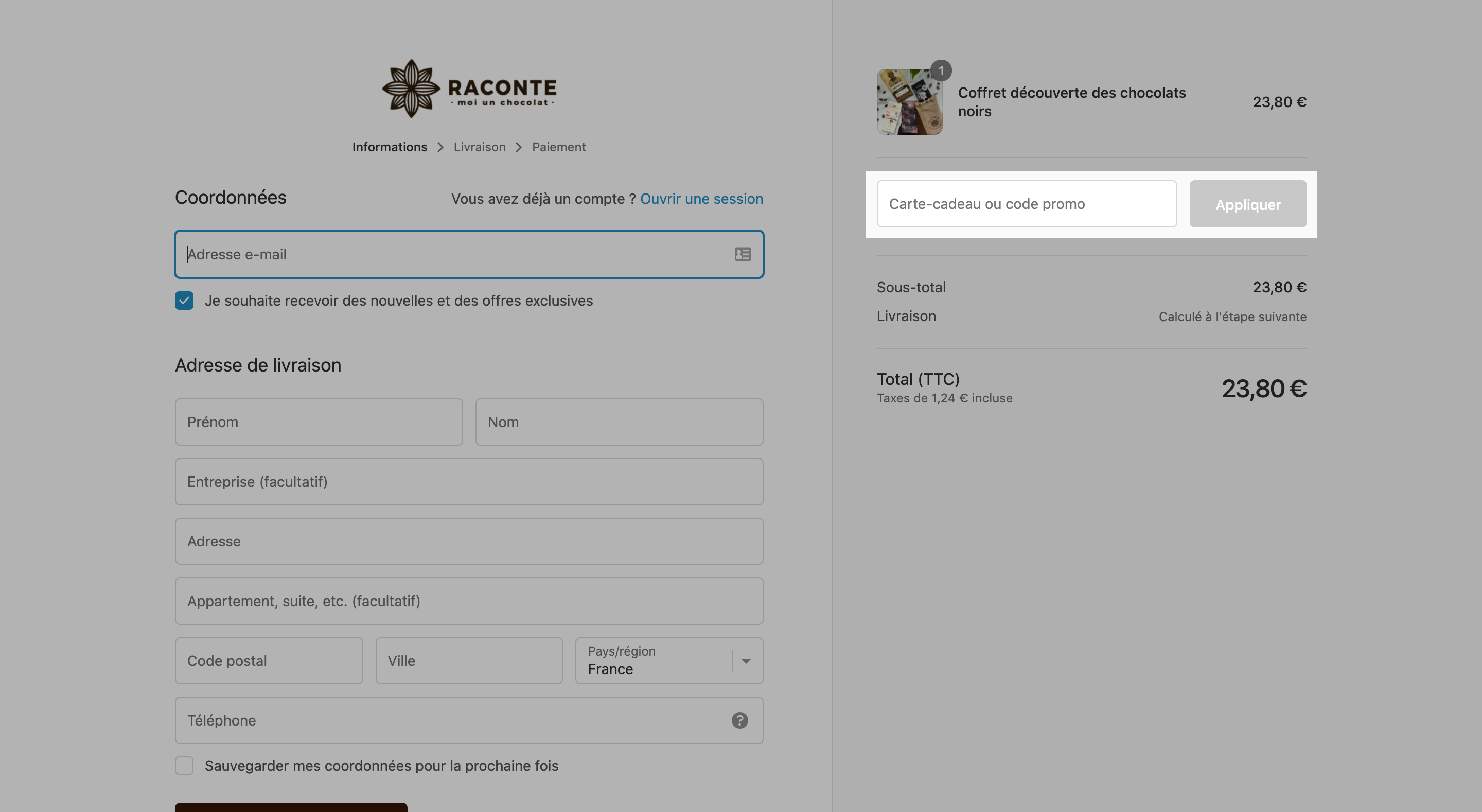The image size is (1482, 812).
Task: Focus the Carte-cadeau ou code promo field
Action: click(x=1027, y=204)
